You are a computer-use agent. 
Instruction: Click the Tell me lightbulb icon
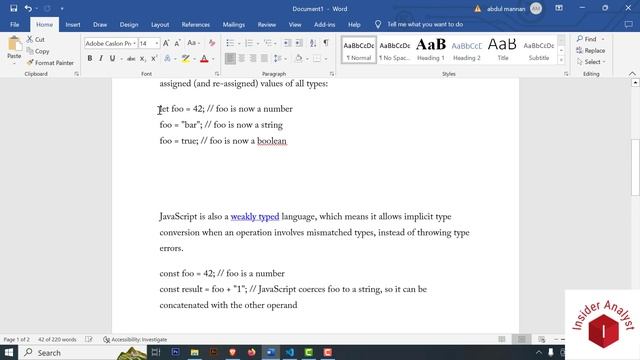[378, 24]
